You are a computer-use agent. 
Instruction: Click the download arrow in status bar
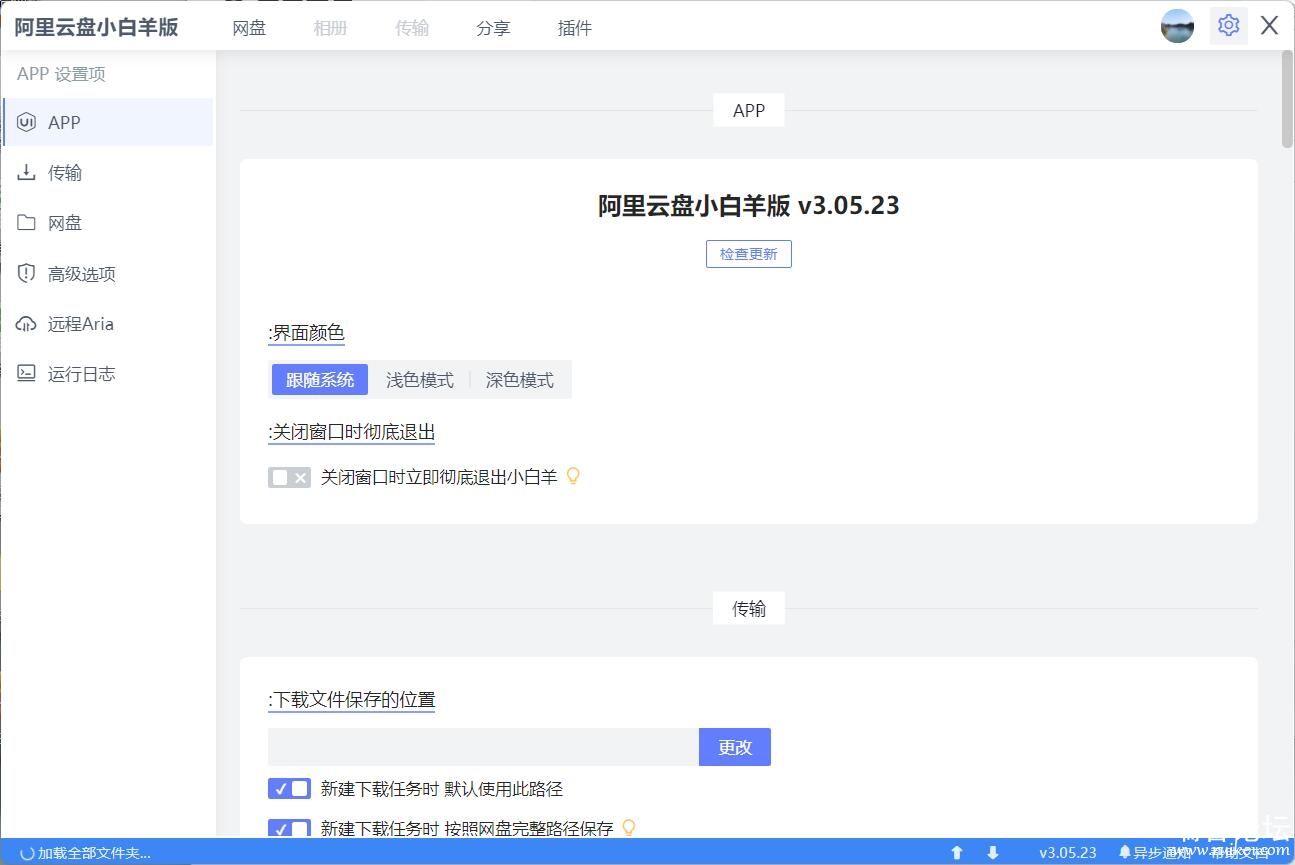(993, 853)
